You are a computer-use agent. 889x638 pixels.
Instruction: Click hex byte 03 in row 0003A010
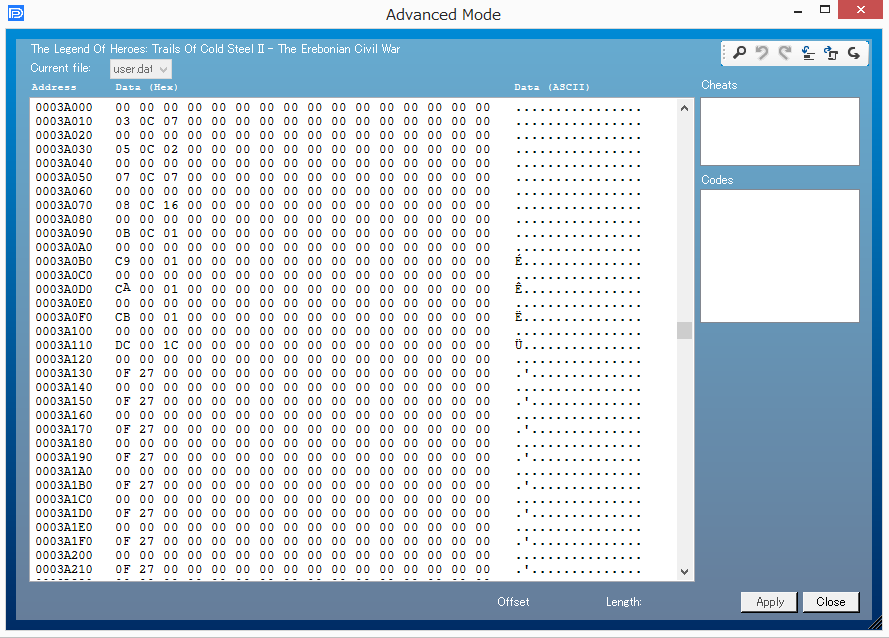(x=122, y=121)
